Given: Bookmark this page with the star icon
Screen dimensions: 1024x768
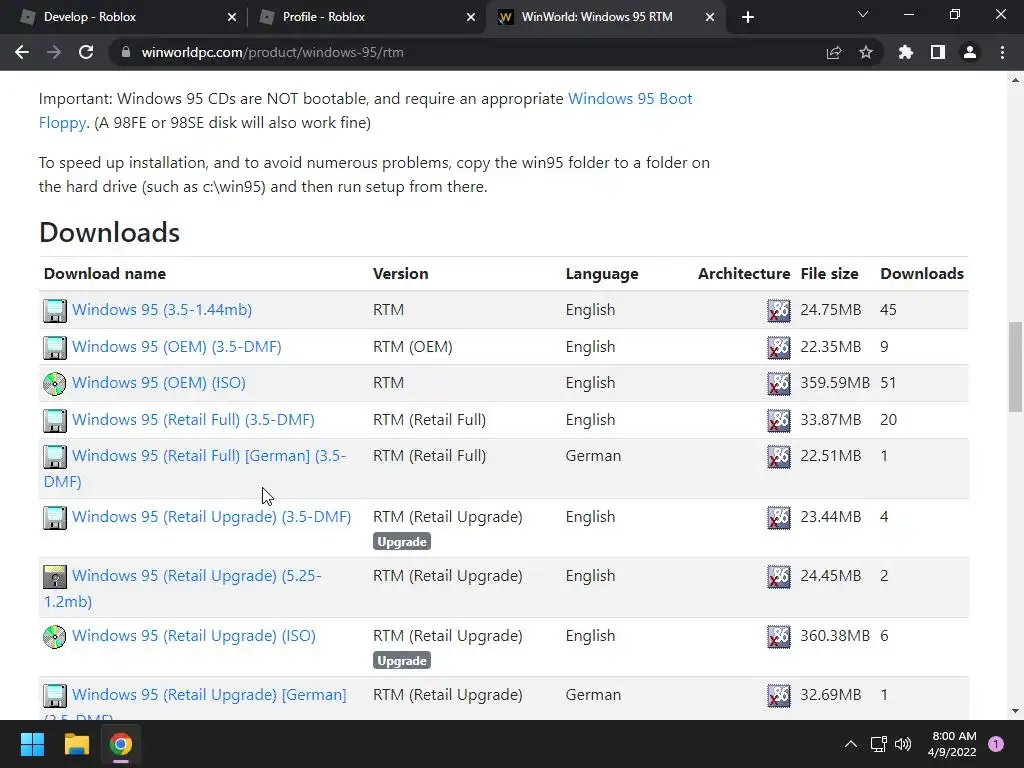Looking at the screenshot, I should (866, 52).
